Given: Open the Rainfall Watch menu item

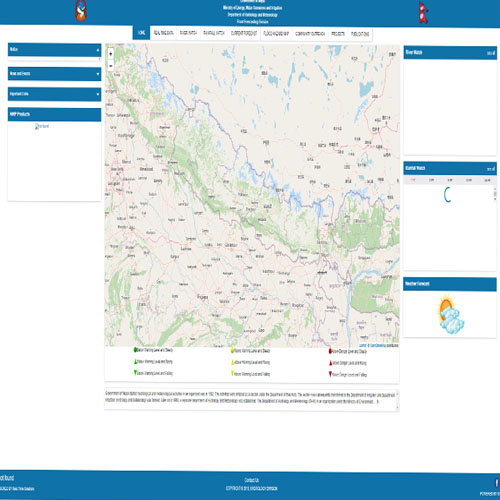Looking at the screenshot, I should click(214, 33).
